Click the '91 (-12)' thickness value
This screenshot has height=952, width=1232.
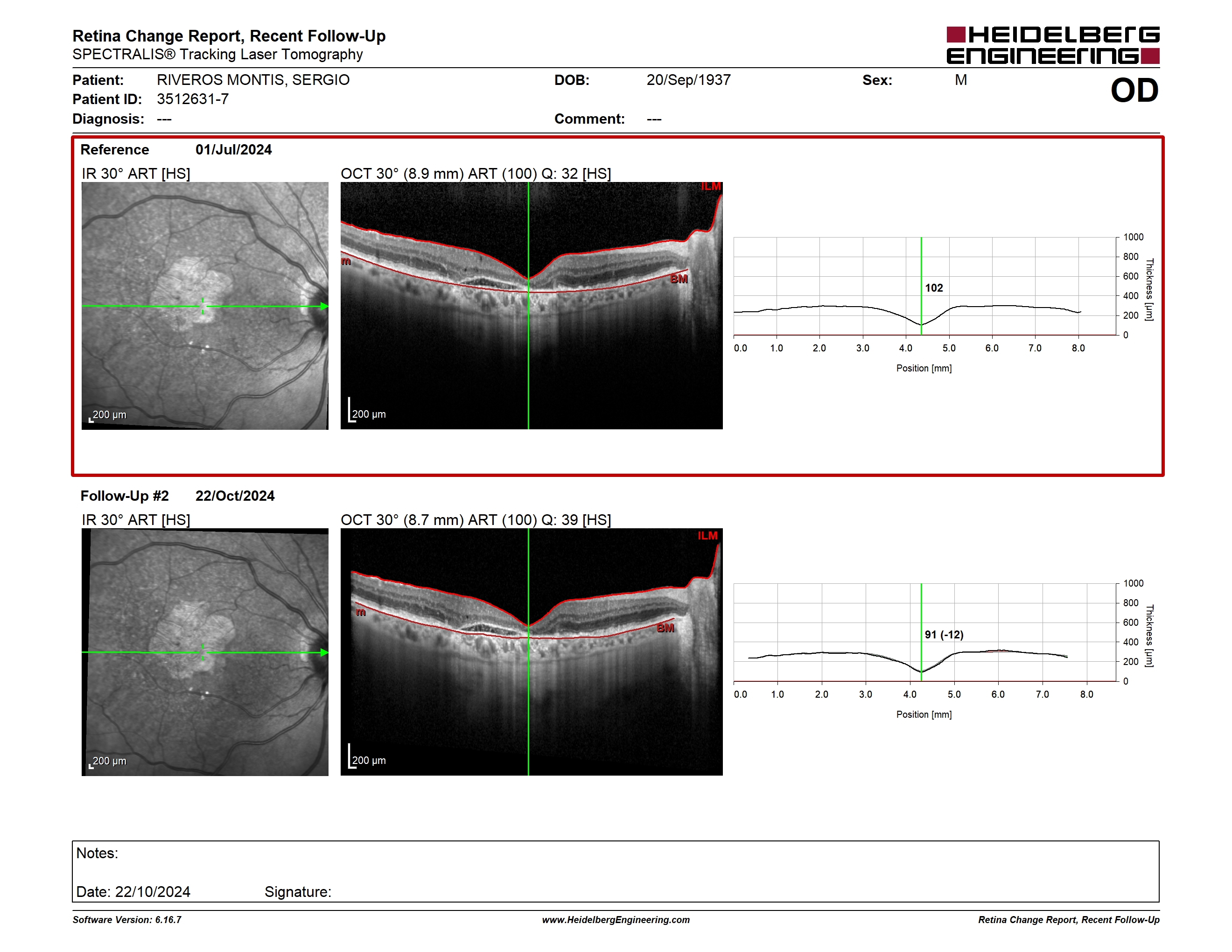(944, 635)
